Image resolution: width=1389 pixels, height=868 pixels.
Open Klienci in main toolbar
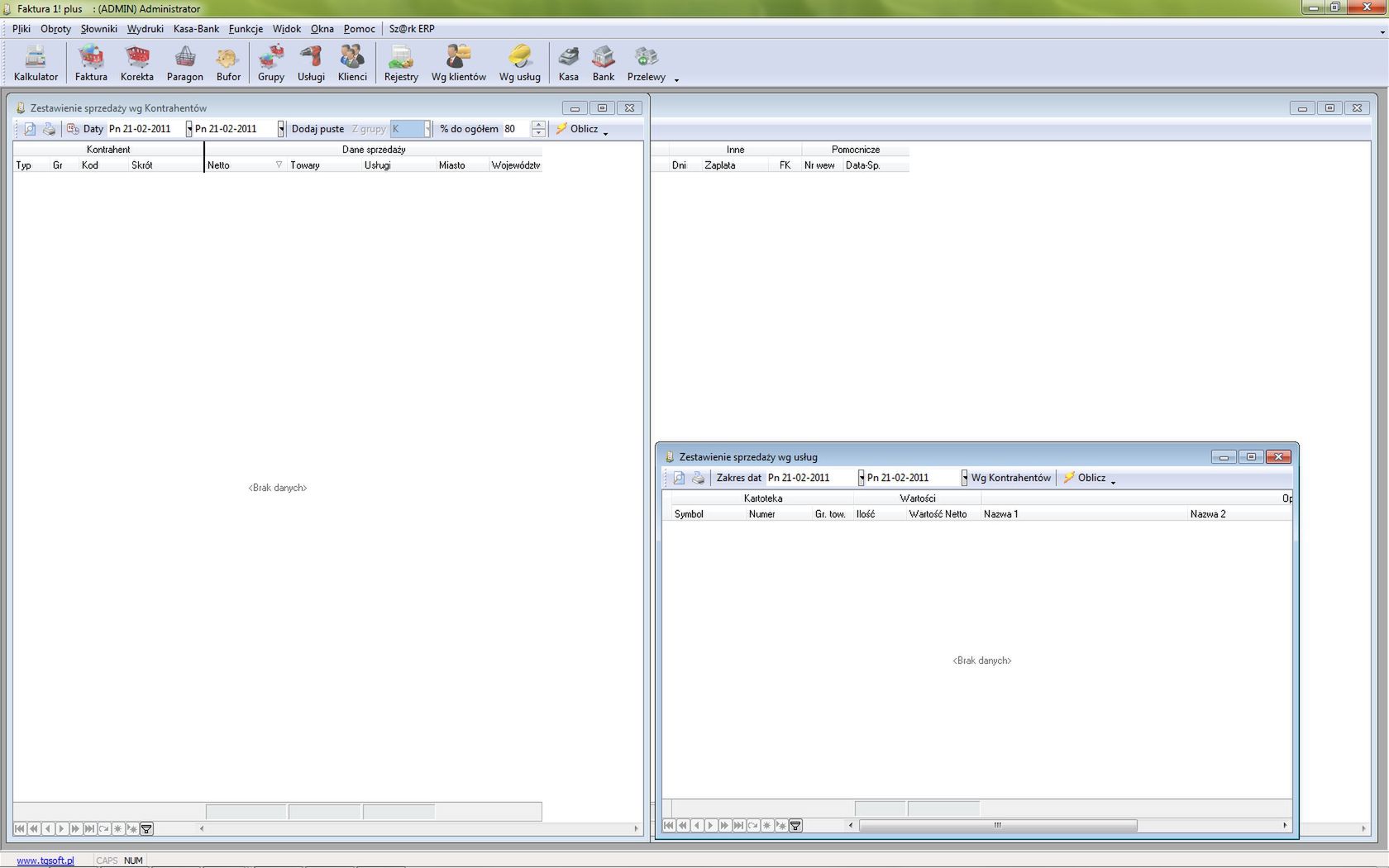pyautogui.click(x=352, y=64)
